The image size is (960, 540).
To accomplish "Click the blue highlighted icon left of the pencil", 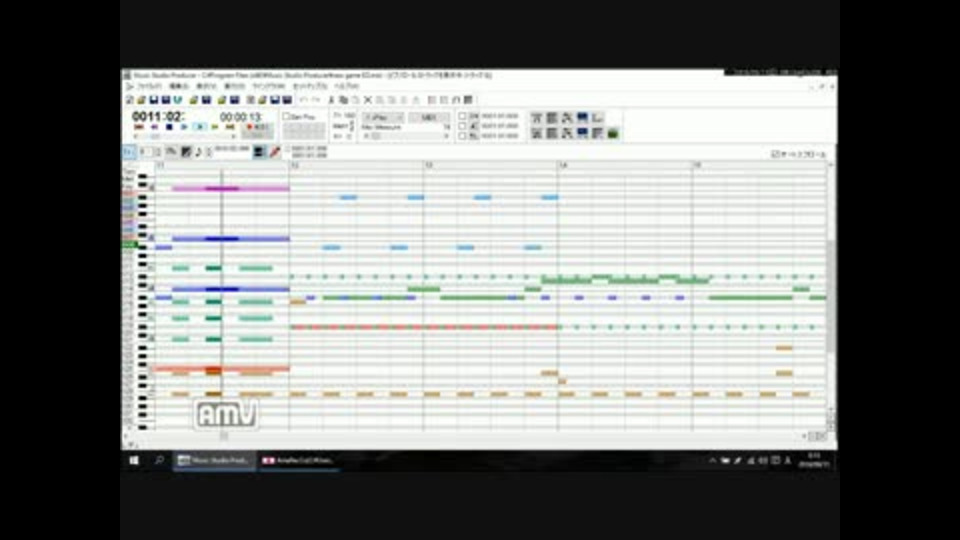I will [x=260, y=152].
